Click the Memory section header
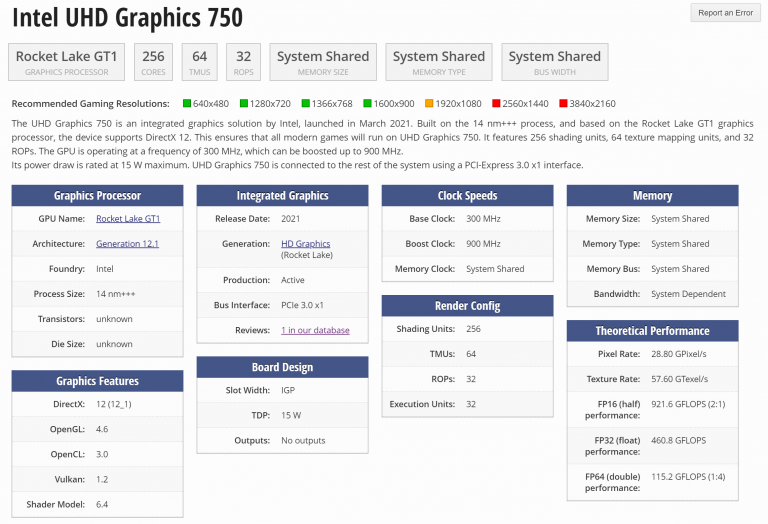This screenshot has height=524, width=768. 652,195
